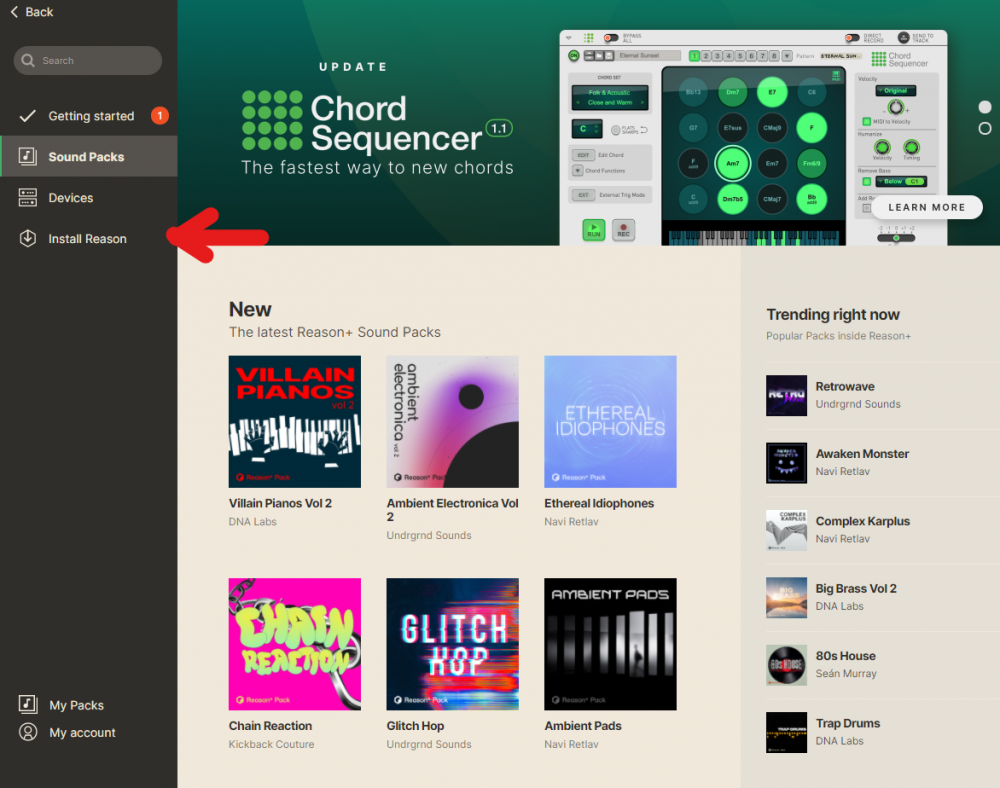Click the Back chevron arrow icon
The height and width of the screenshot is (788, 1000).
[14, 12]
